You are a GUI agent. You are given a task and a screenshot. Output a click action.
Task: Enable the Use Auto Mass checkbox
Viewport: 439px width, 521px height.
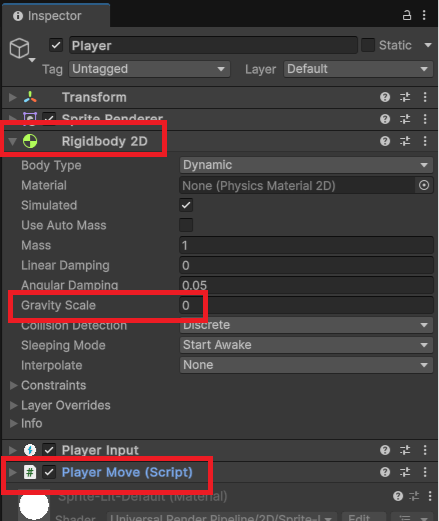coord(186,225)
